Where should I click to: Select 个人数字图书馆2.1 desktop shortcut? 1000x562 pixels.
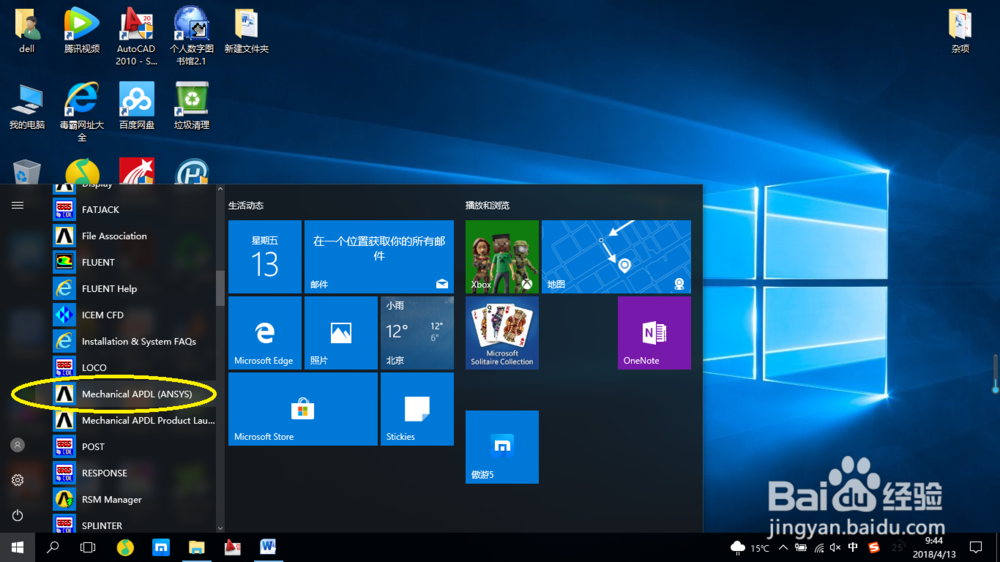(191, 37)
